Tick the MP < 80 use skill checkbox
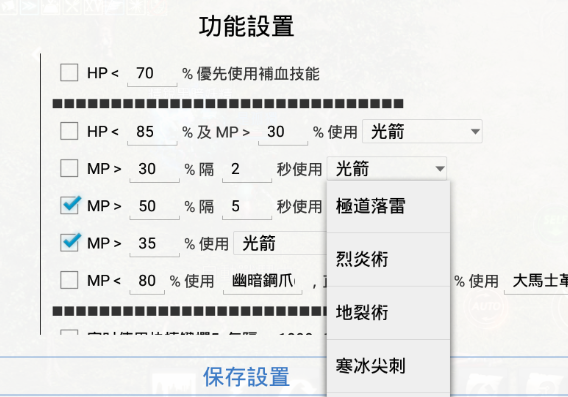The width and height of the screenshot is (568, 397). 69,280
